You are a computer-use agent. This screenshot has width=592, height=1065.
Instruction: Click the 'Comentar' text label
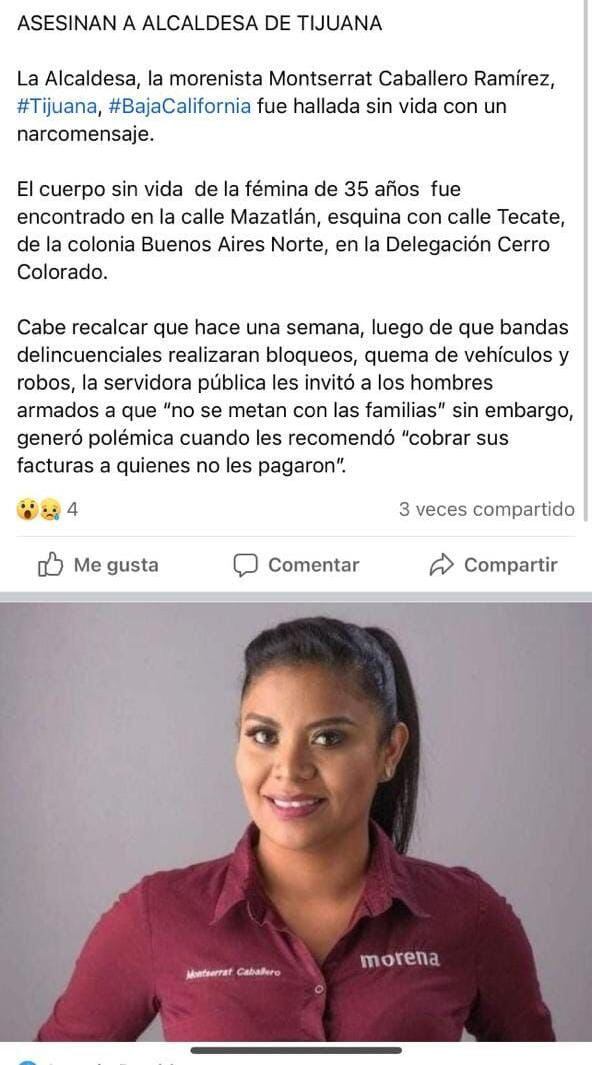tap(314, 565)
